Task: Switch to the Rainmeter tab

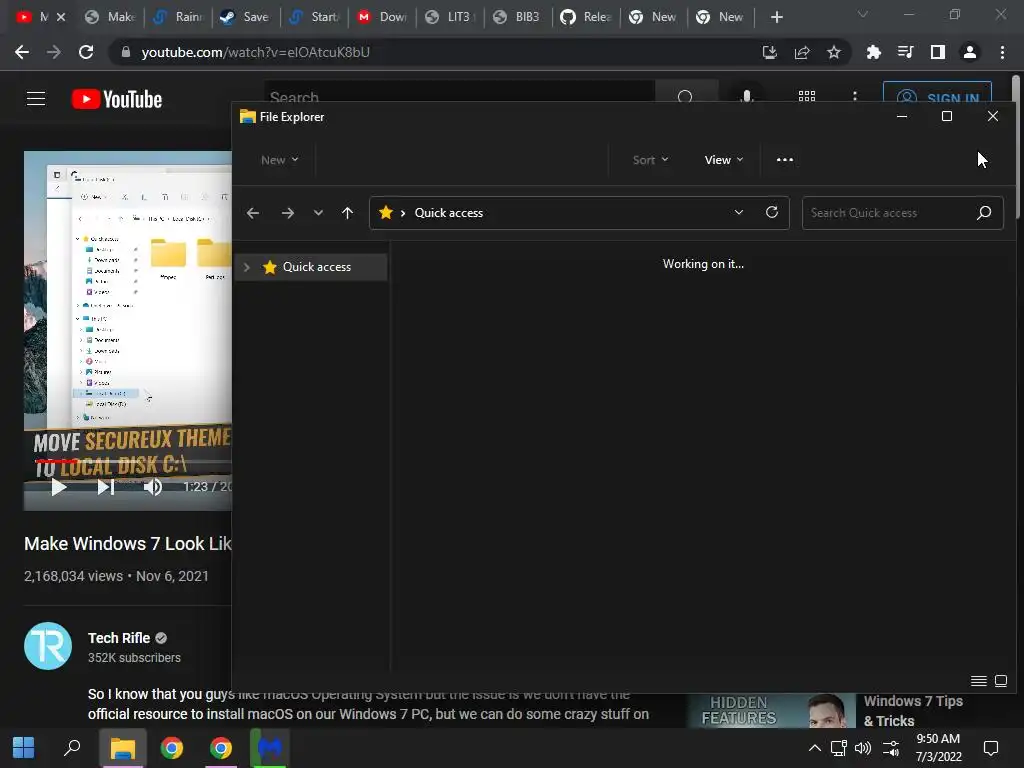Action: click(177, 17)
